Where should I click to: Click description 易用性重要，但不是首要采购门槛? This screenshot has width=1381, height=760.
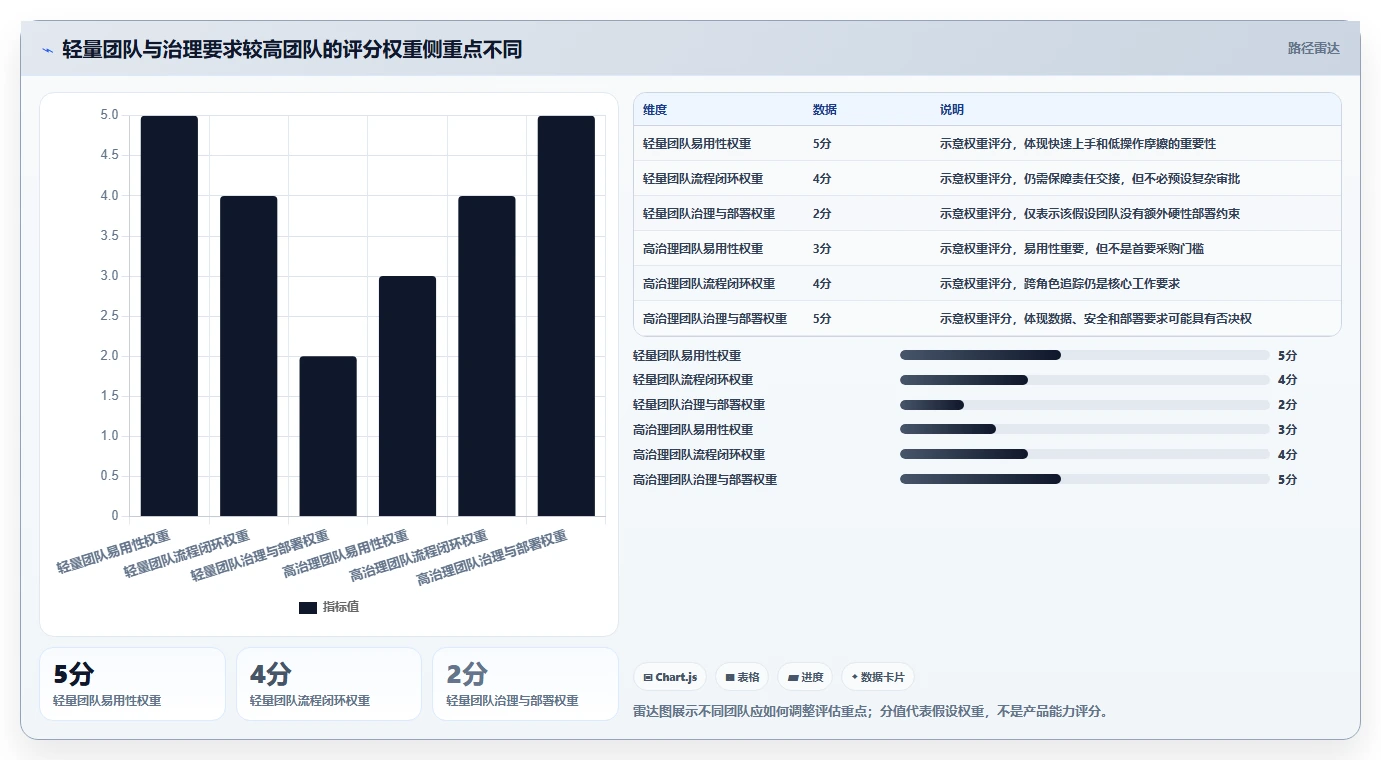(1113, 249)
